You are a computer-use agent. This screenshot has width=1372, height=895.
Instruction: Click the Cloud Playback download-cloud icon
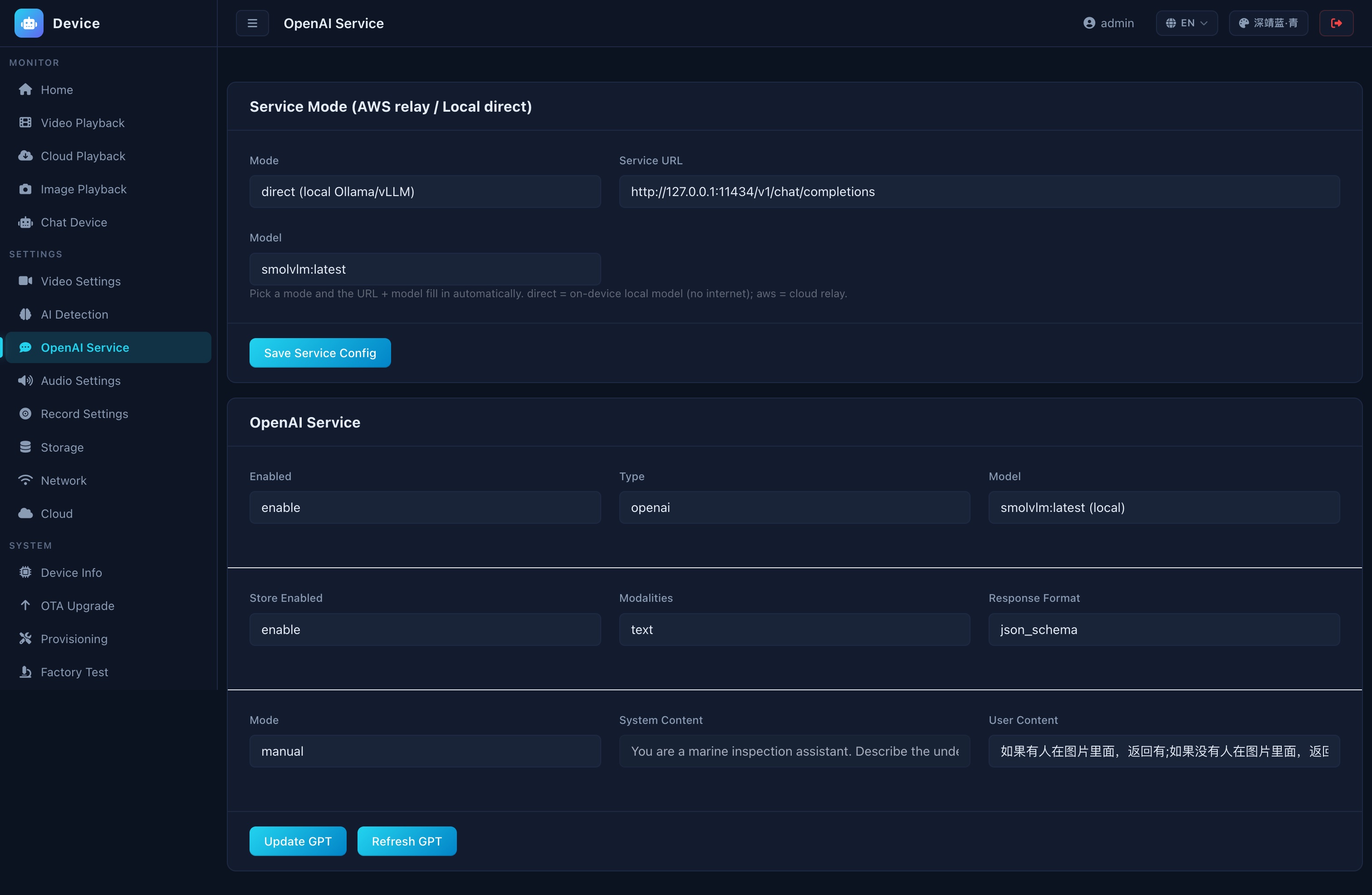tap(25, 156)
